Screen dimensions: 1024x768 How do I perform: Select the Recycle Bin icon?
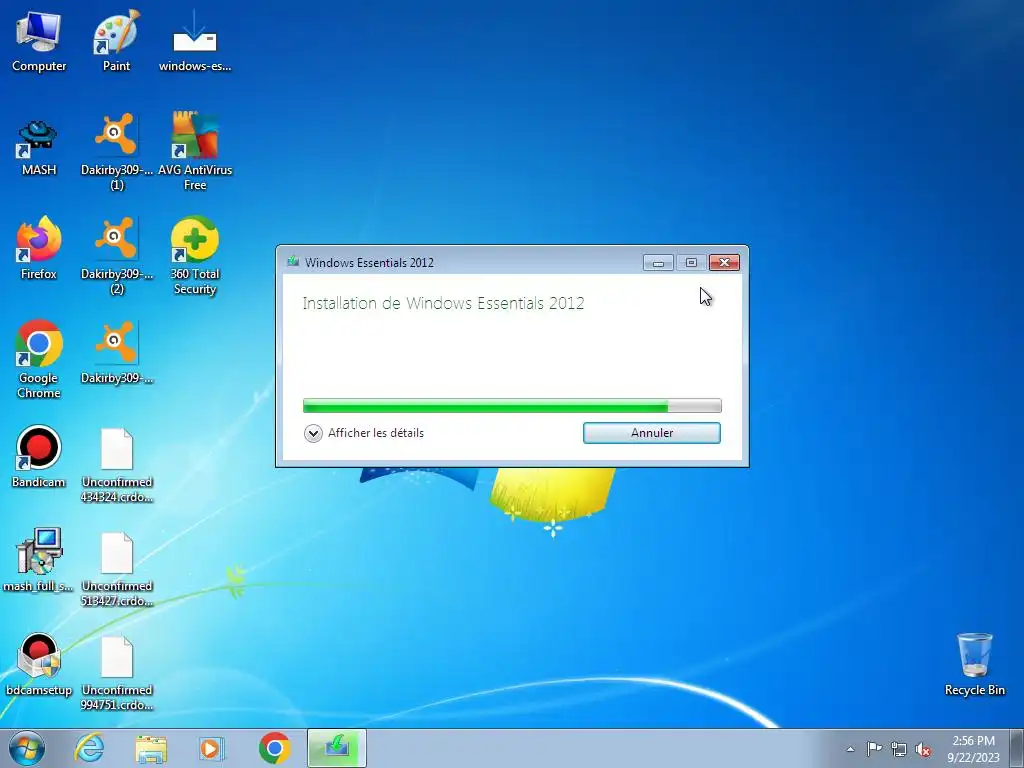click(x=974, y=664)
